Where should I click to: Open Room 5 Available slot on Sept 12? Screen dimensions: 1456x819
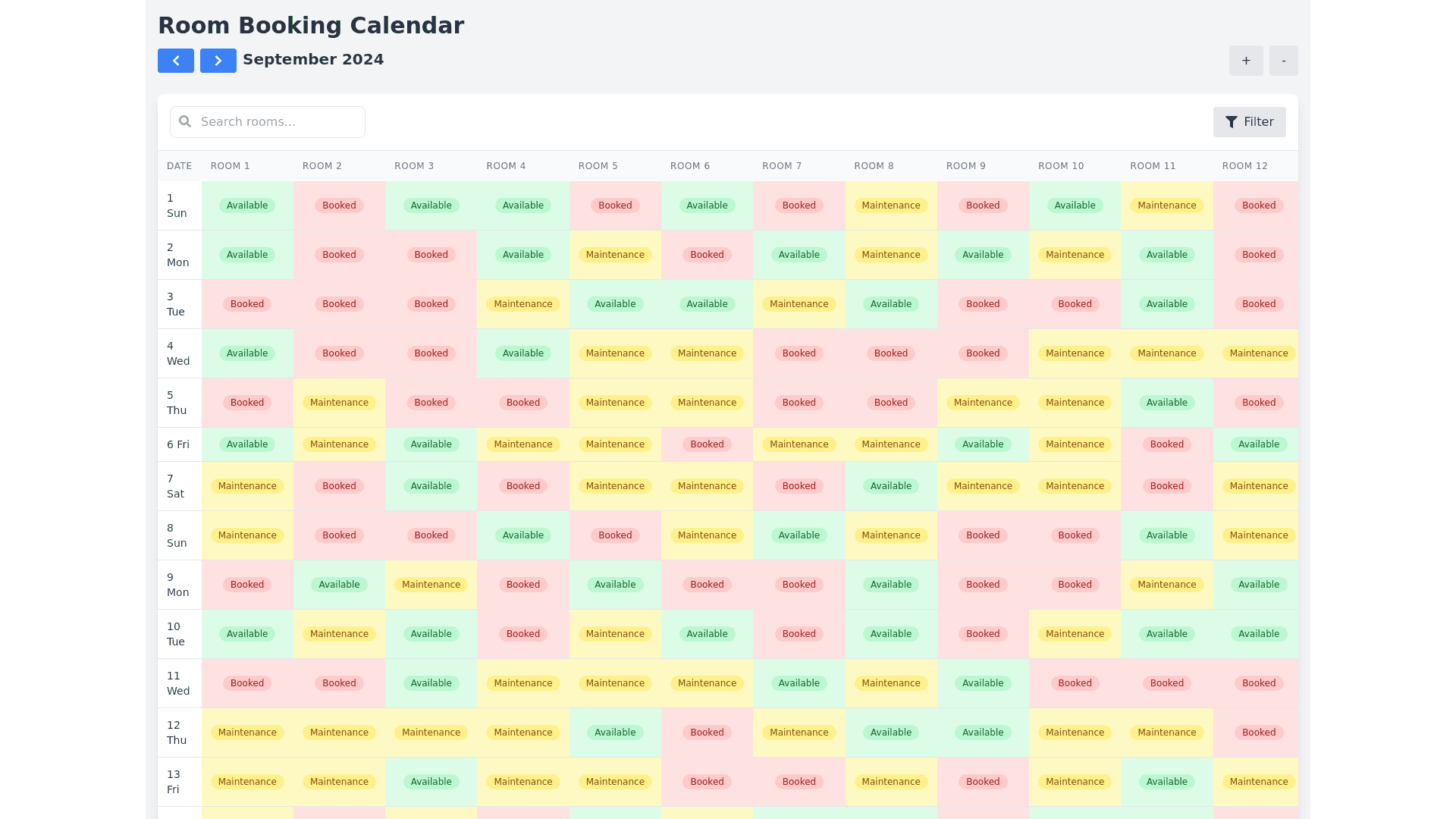(x=615, y=733)
